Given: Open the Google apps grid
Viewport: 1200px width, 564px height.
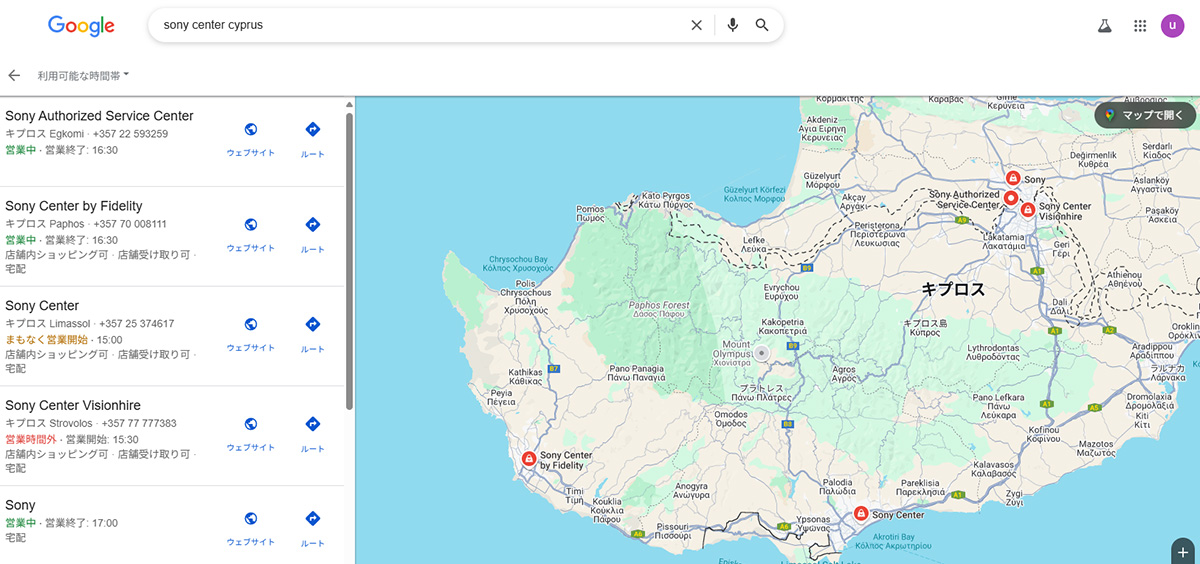Looking at the screenshot, I should click(x=1140, y=26).
